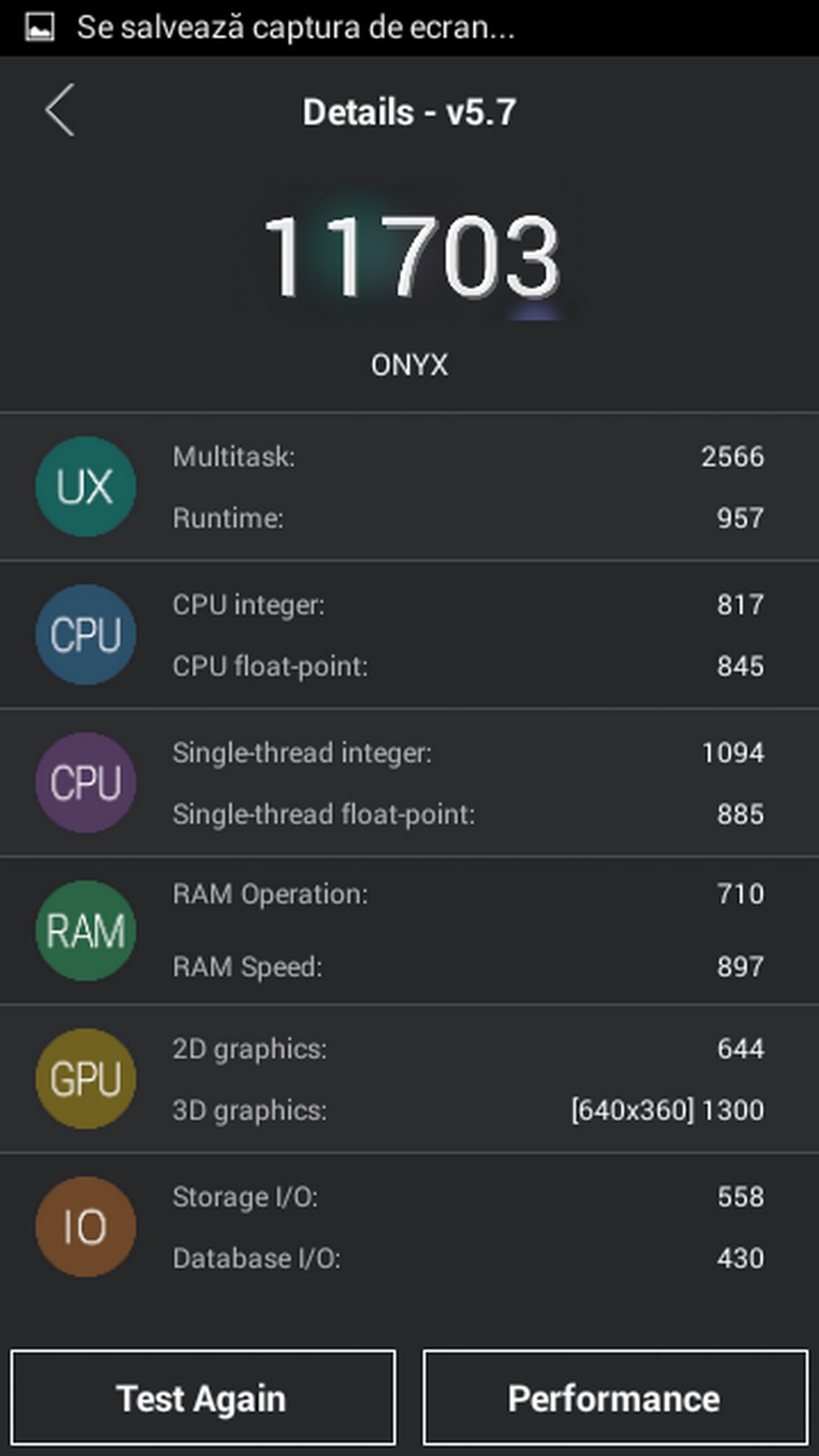Screen dimensions: 819x1456
Task: Tap the total score 11703
Action: coord(410,256)
